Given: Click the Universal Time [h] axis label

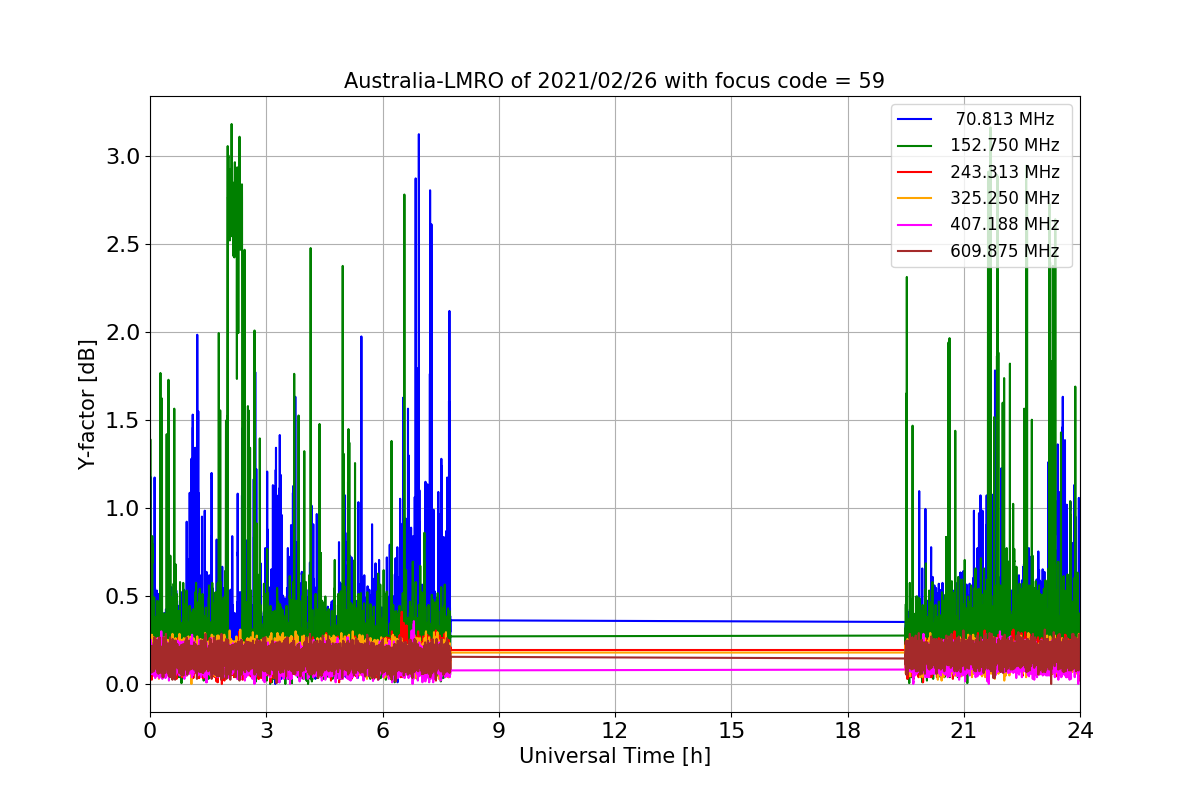Looking at the screenshot, I should pyautogui.click(x=614, y=757).
